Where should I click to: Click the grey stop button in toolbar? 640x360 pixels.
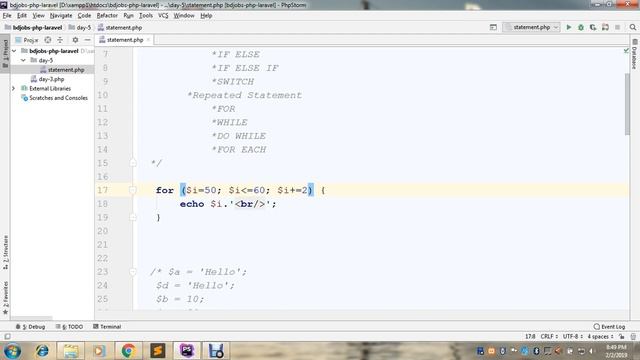[x=618, y=27]
